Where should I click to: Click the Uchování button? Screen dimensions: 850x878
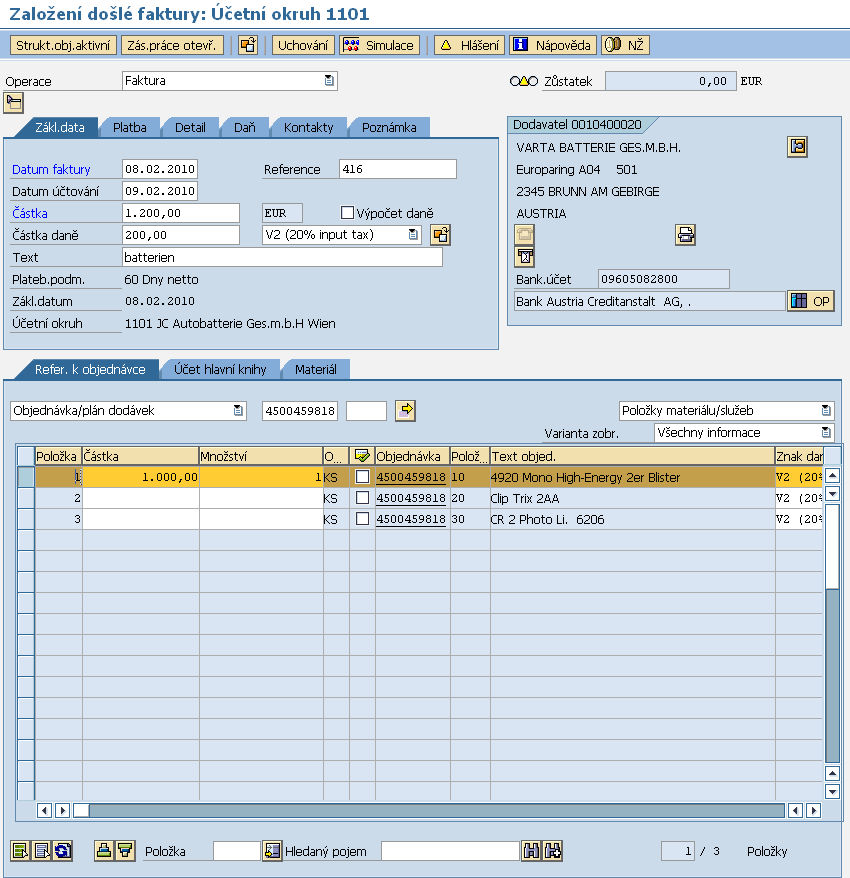point(303,45)
